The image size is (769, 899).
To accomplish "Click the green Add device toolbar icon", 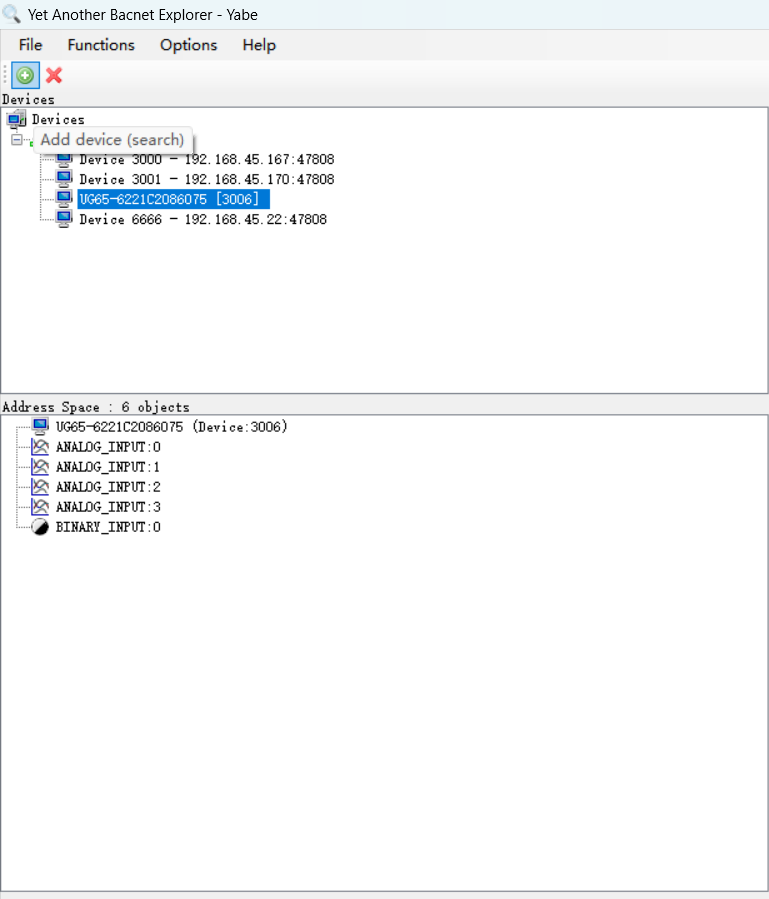I will click(25, 75).
